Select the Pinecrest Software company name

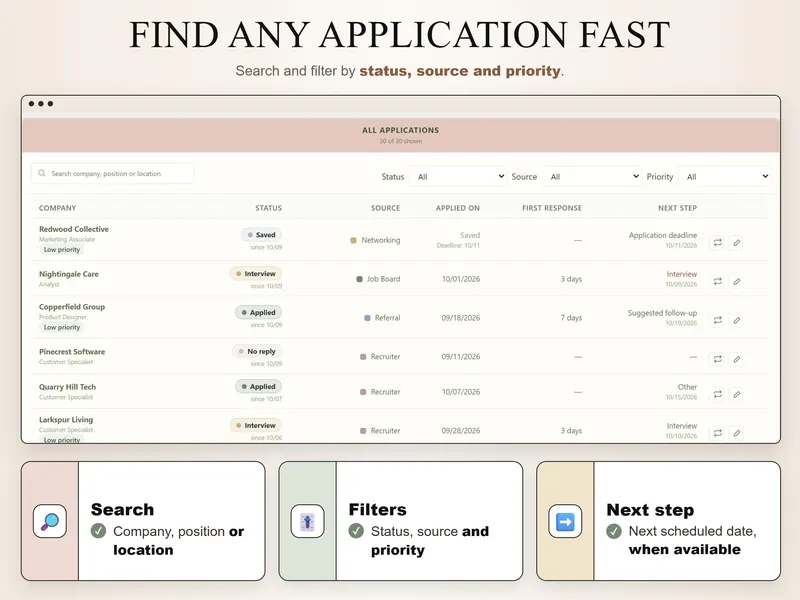click(72, 352)
